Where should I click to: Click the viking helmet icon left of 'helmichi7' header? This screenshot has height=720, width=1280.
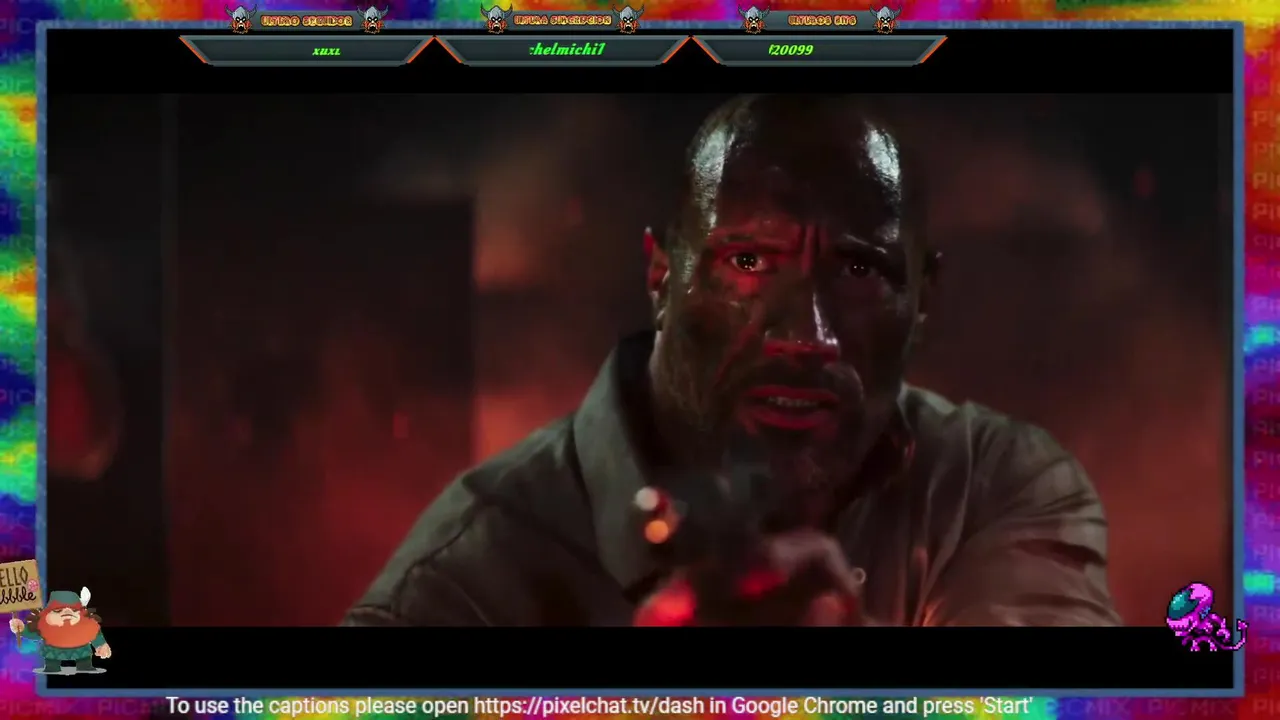pos(497,19)
